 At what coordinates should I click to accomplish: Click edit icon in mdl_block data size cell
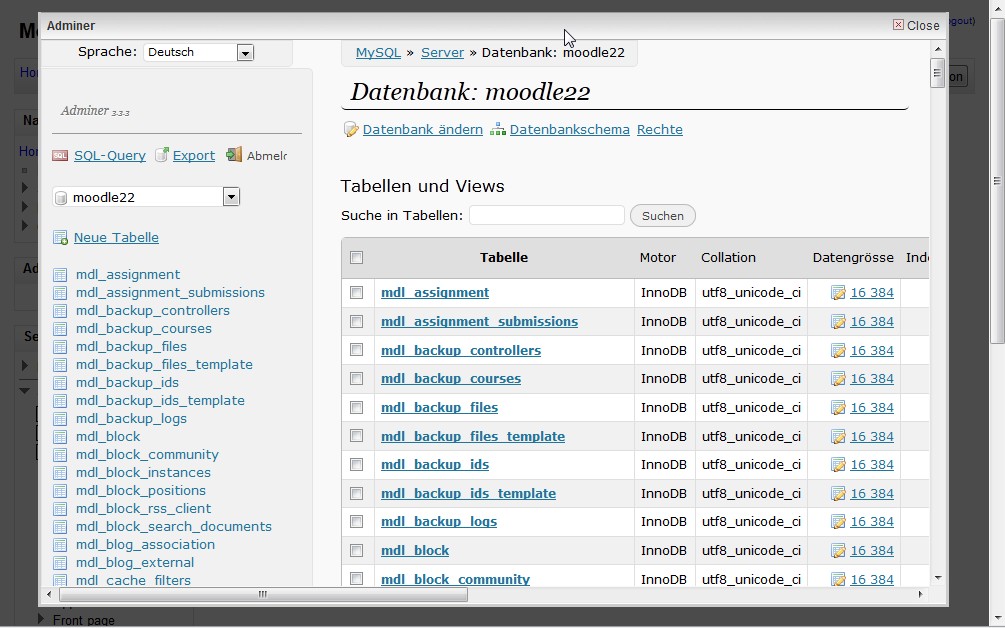point(838,551)
